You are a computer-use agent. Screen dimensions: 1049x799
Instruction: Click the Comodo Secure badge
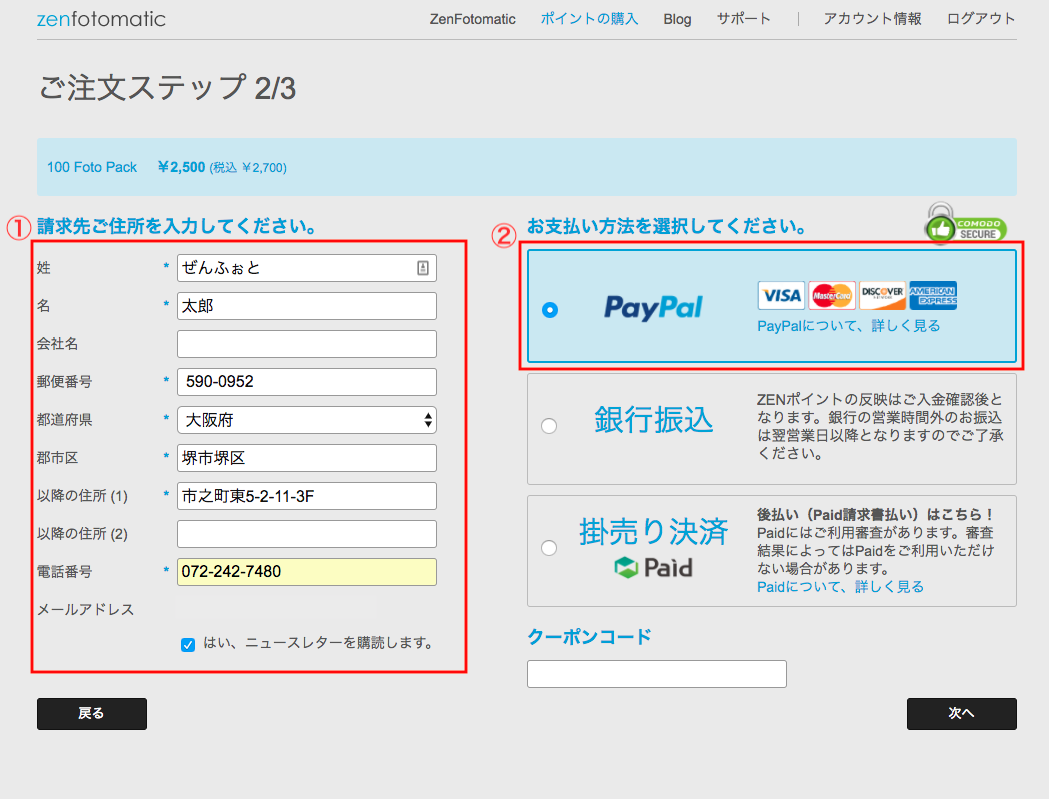tap(965, 224)
